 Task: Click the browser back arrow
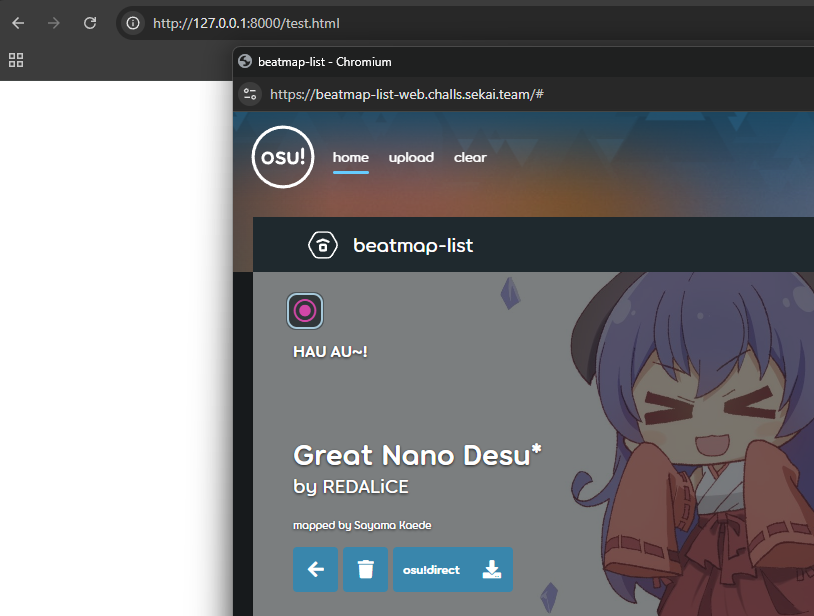pos(18,23)
